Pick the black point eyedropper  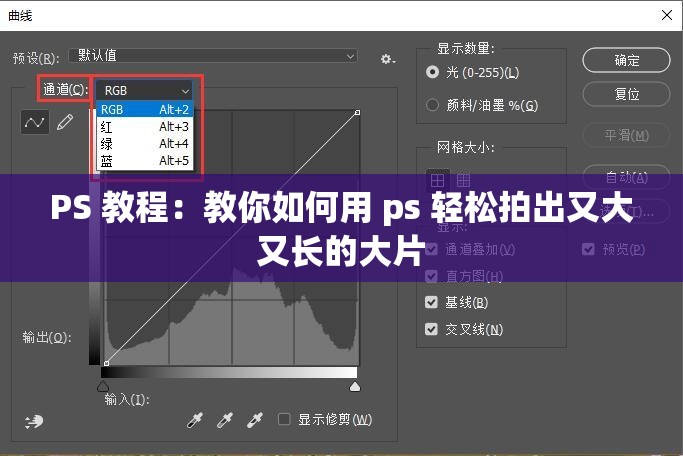195,420
